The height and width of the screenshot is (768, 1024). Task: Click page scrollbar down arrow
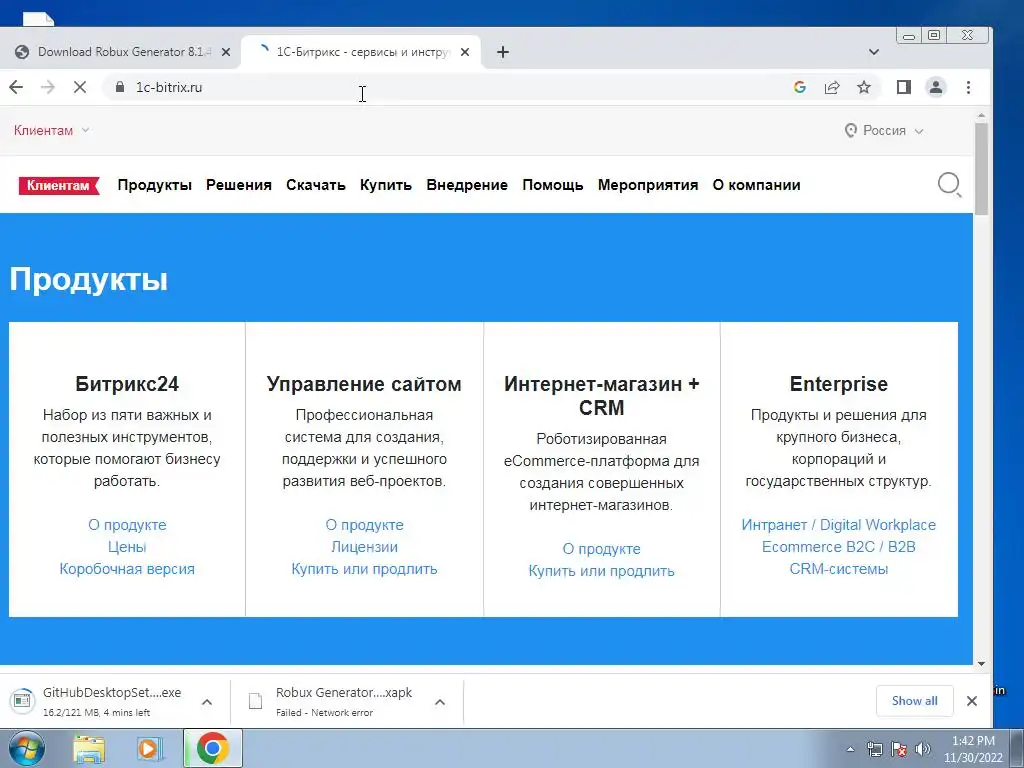coord(981,664)
